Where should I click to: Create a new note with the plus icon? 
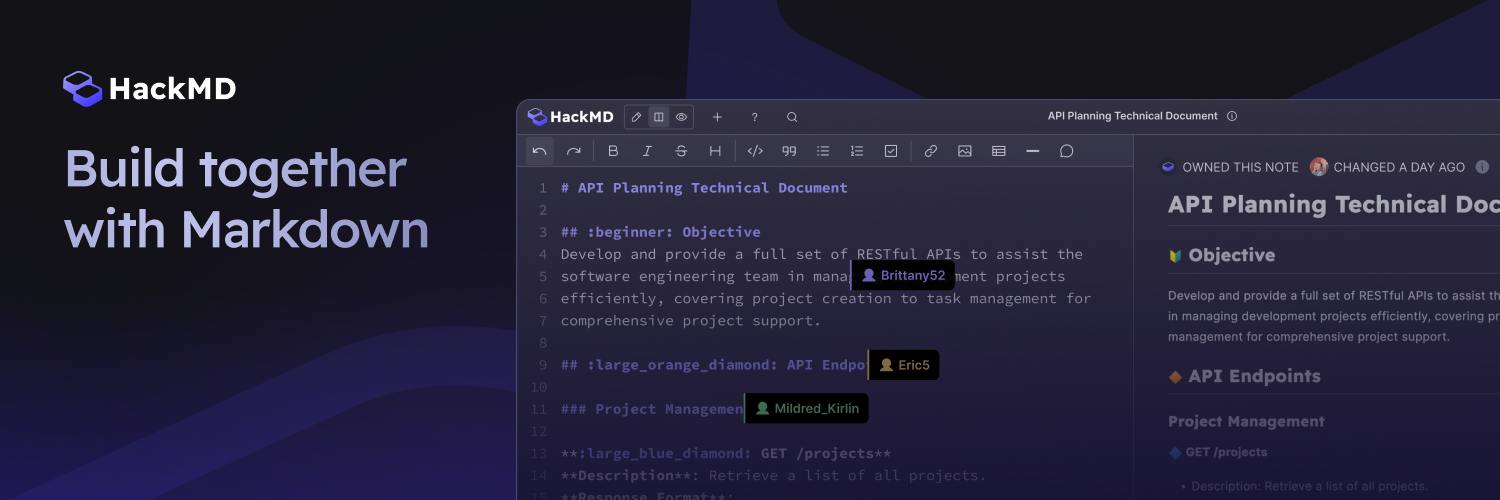(717, 117)
